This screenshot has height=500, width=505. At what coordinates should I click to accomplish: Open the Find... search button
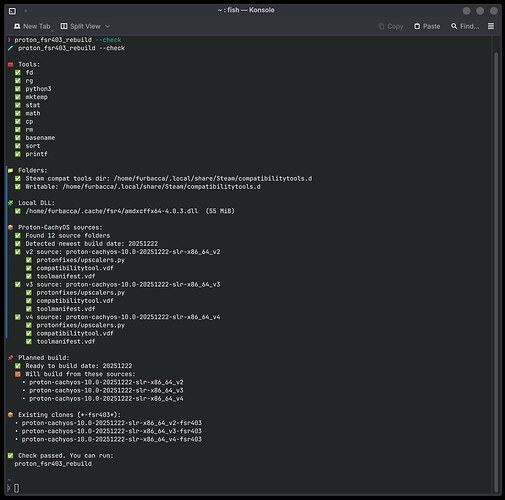coord(465,26)
